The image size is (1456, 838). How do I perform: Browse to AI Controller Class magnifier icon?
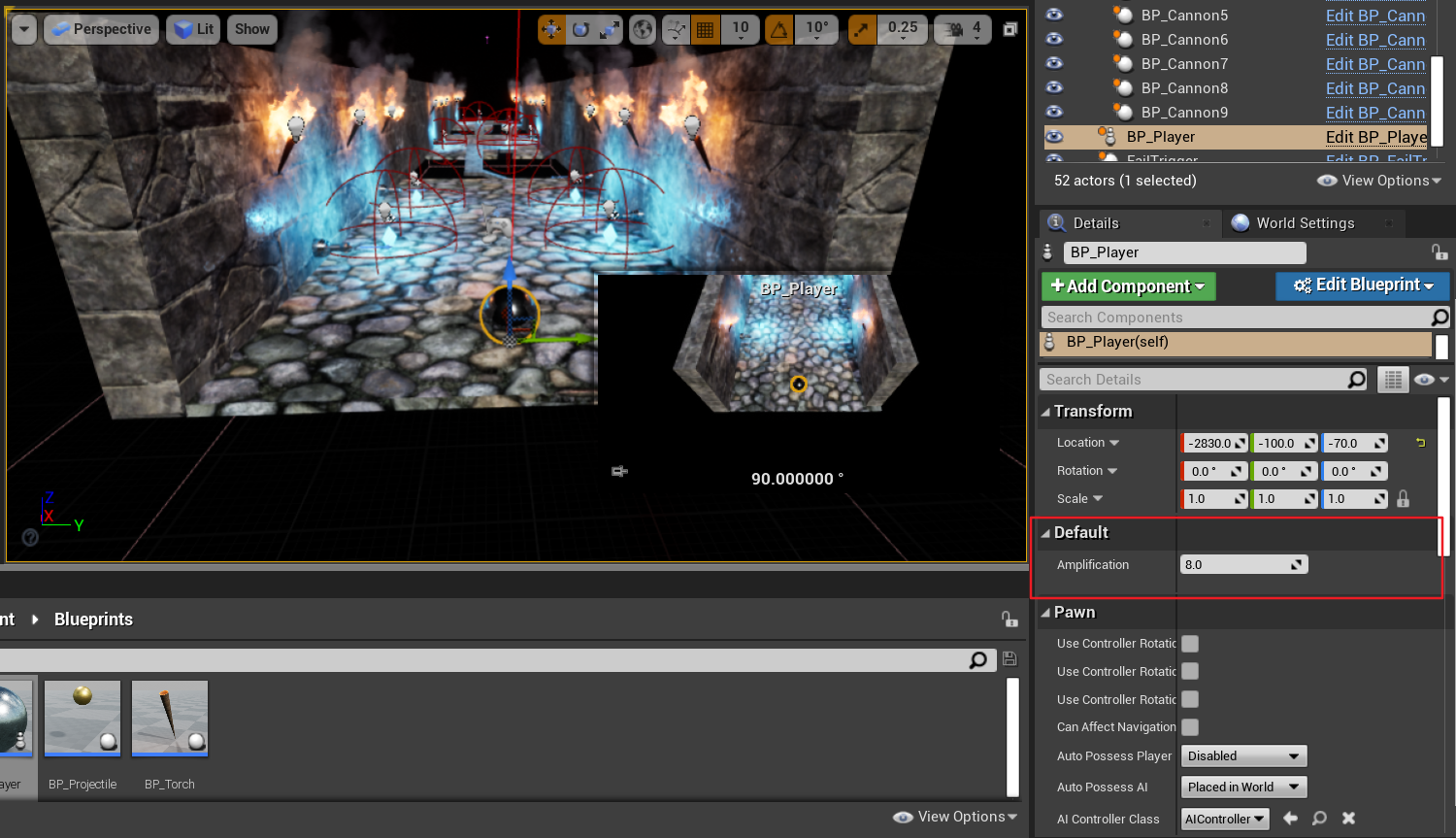(1319, 819)
